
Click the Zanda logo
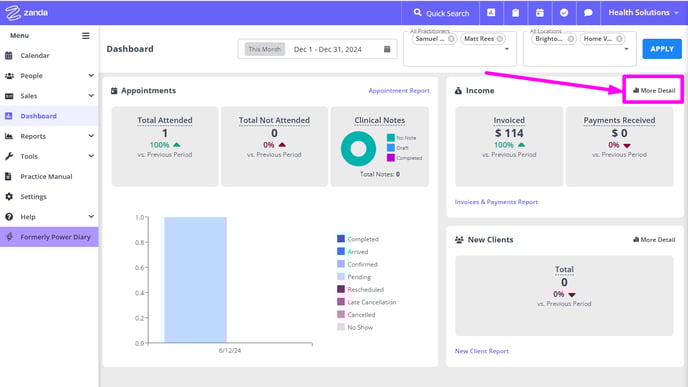(26, 13)
